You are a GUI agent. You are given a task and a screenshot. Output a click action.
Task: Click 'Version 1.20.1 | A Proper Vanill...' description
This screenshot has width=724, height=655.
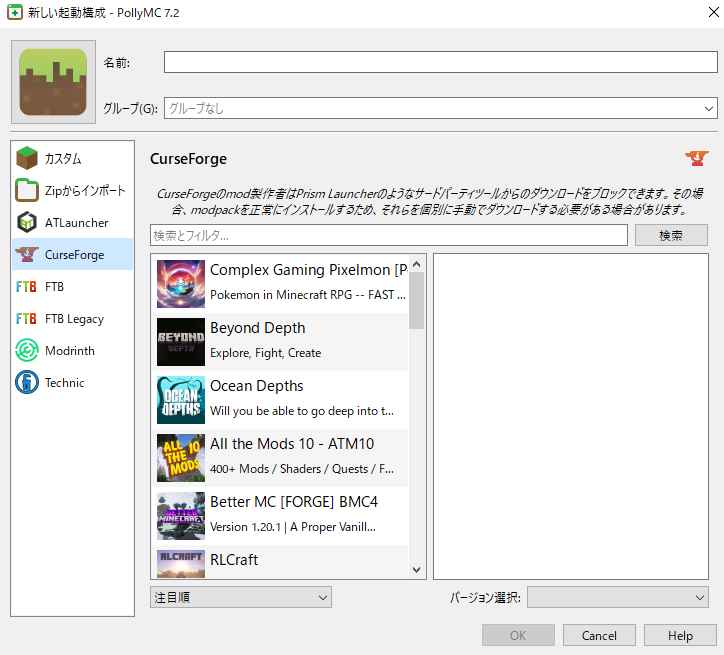293,527
